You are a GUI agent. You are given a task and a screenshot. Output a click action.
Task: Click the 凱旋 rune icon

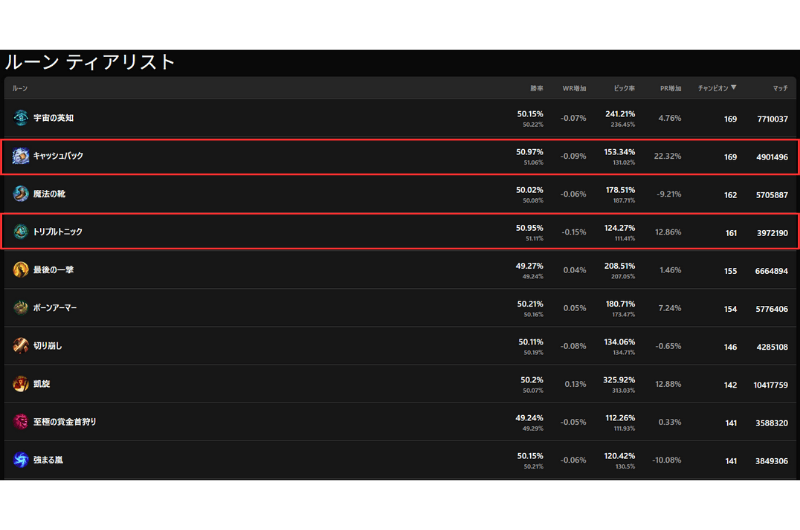(x=21, y=384)
